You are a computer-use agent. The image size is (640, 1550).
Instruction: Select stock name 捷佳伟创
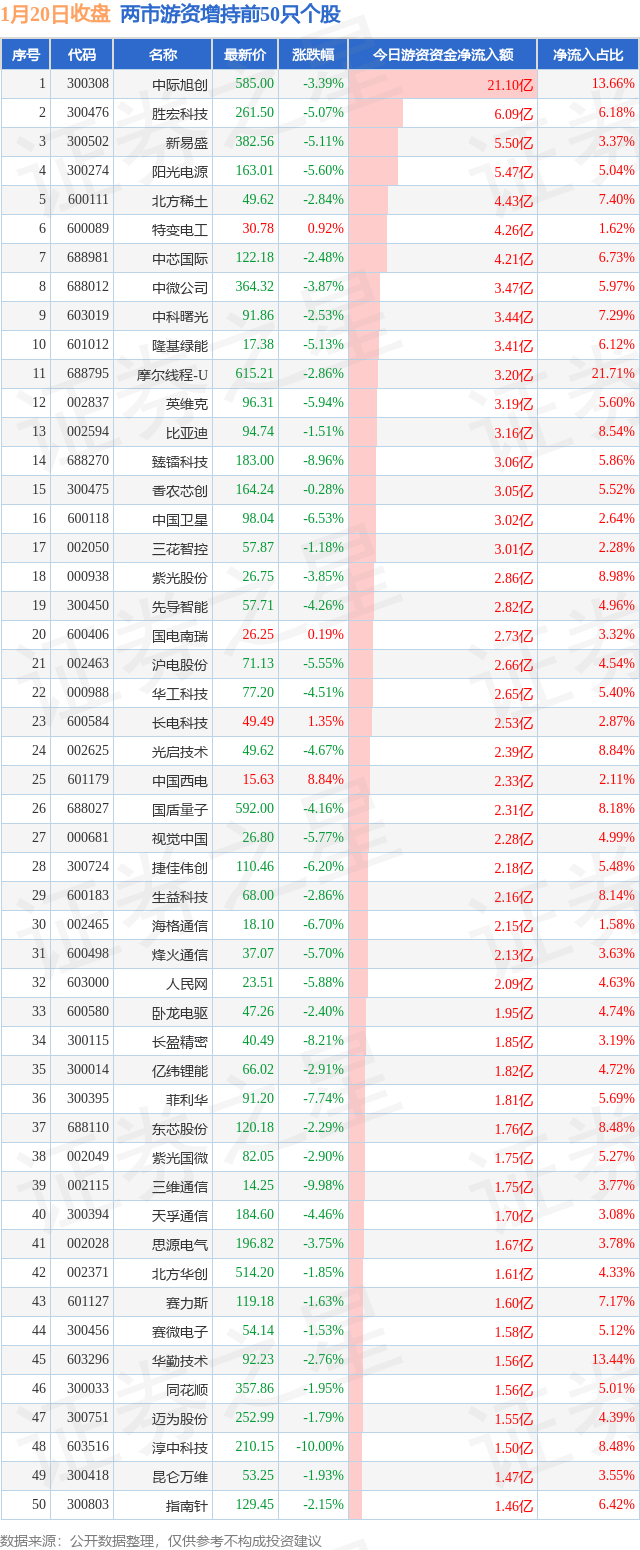tap(180, 868)
